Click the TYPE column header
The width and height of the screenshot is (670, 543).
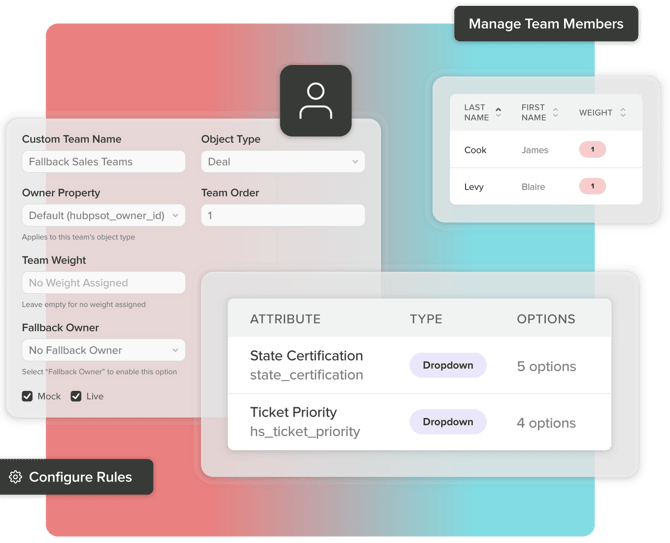[x=426, y=319]
